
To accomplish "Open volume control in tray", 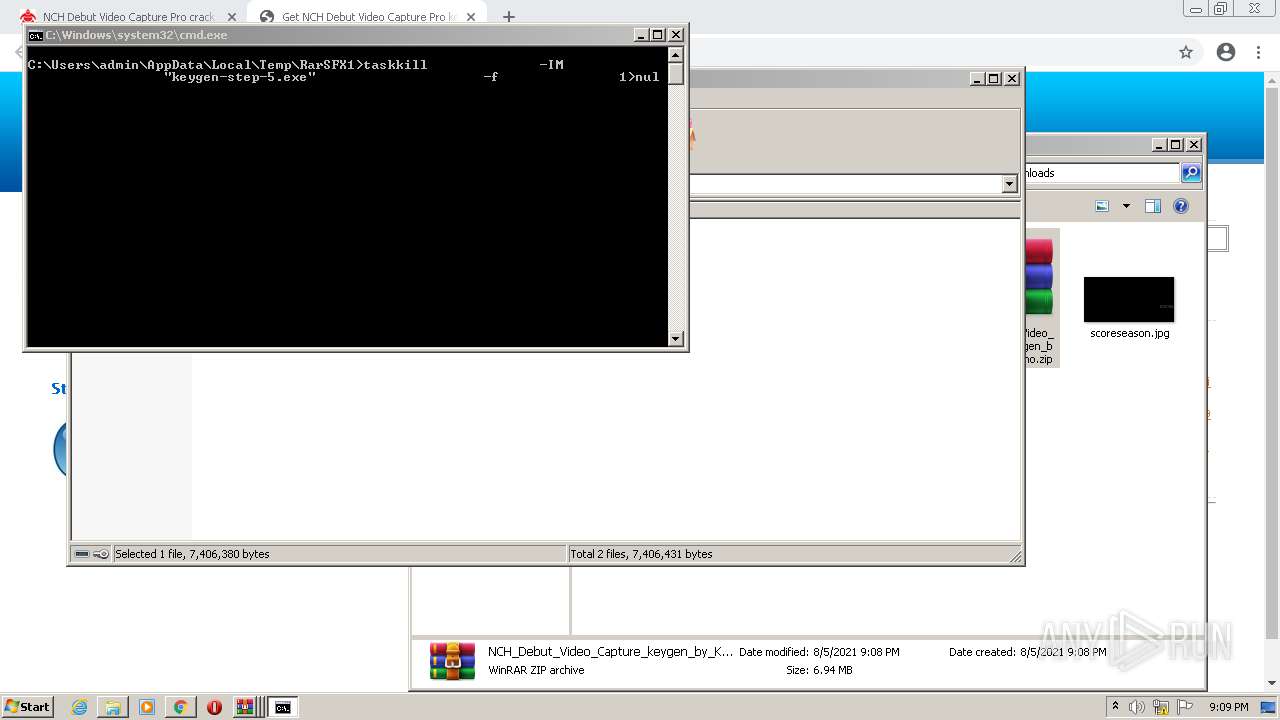I will (x=1136, y=707).
